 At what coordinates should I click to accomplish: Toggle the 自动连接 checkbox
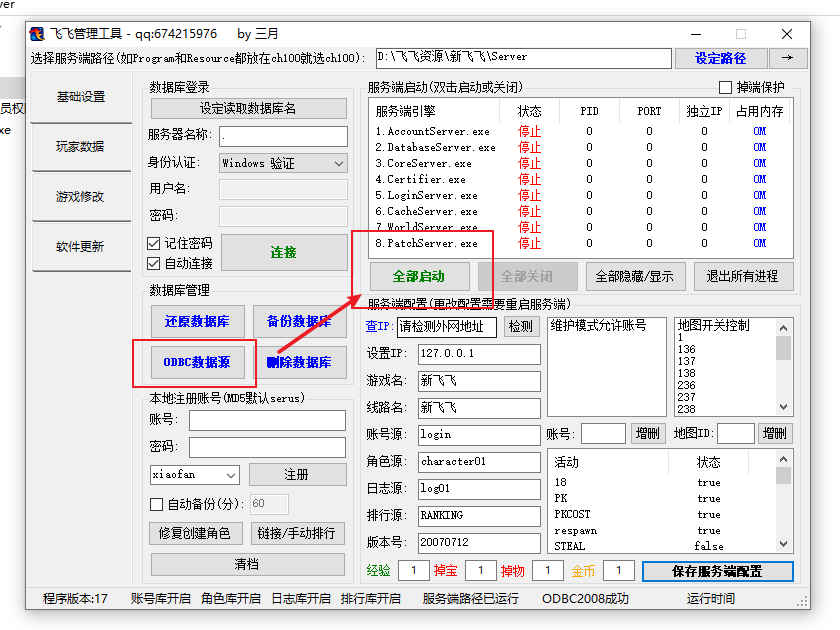pos(154,263)
